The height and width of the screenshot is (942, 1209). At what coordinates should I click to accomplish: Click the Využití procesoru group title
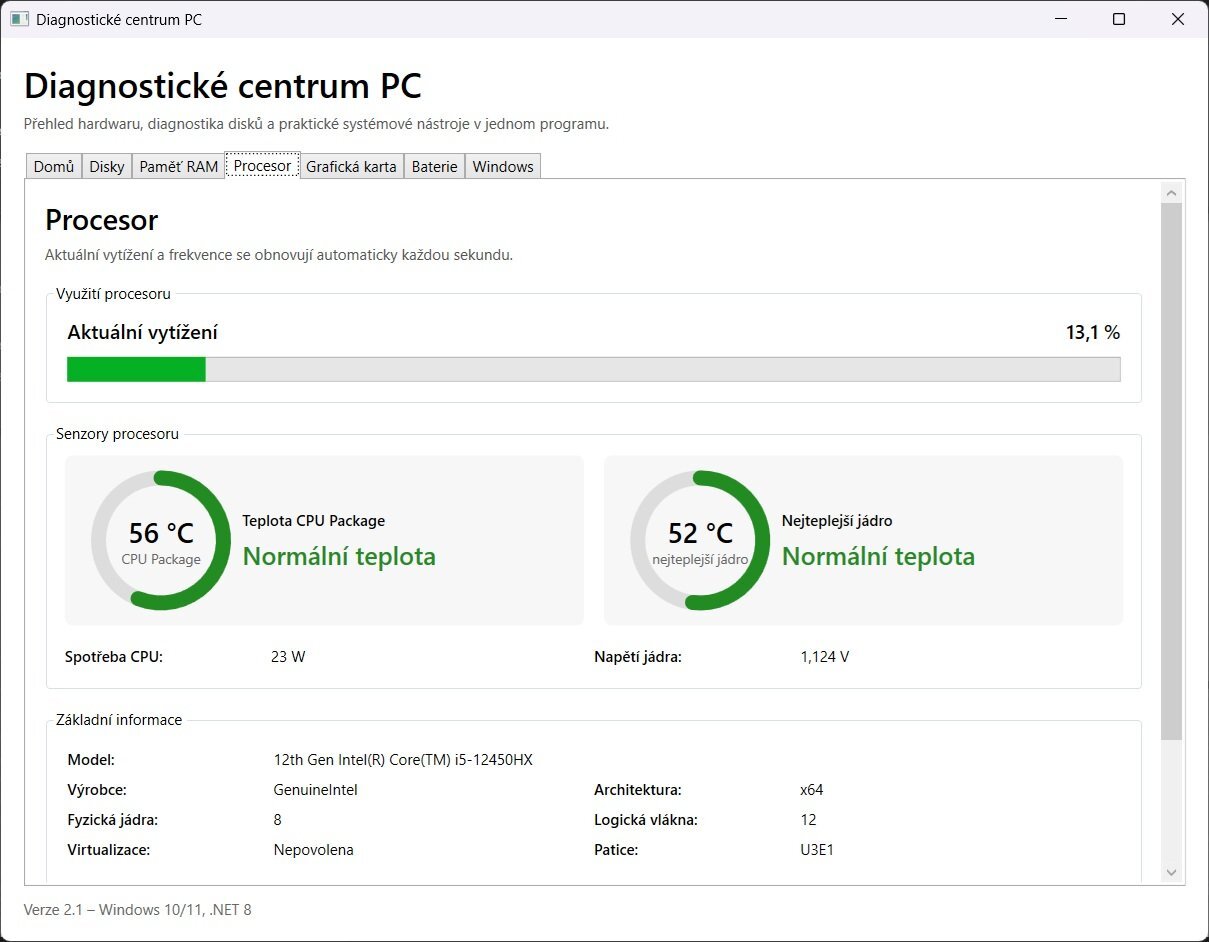tap(113, 294)
